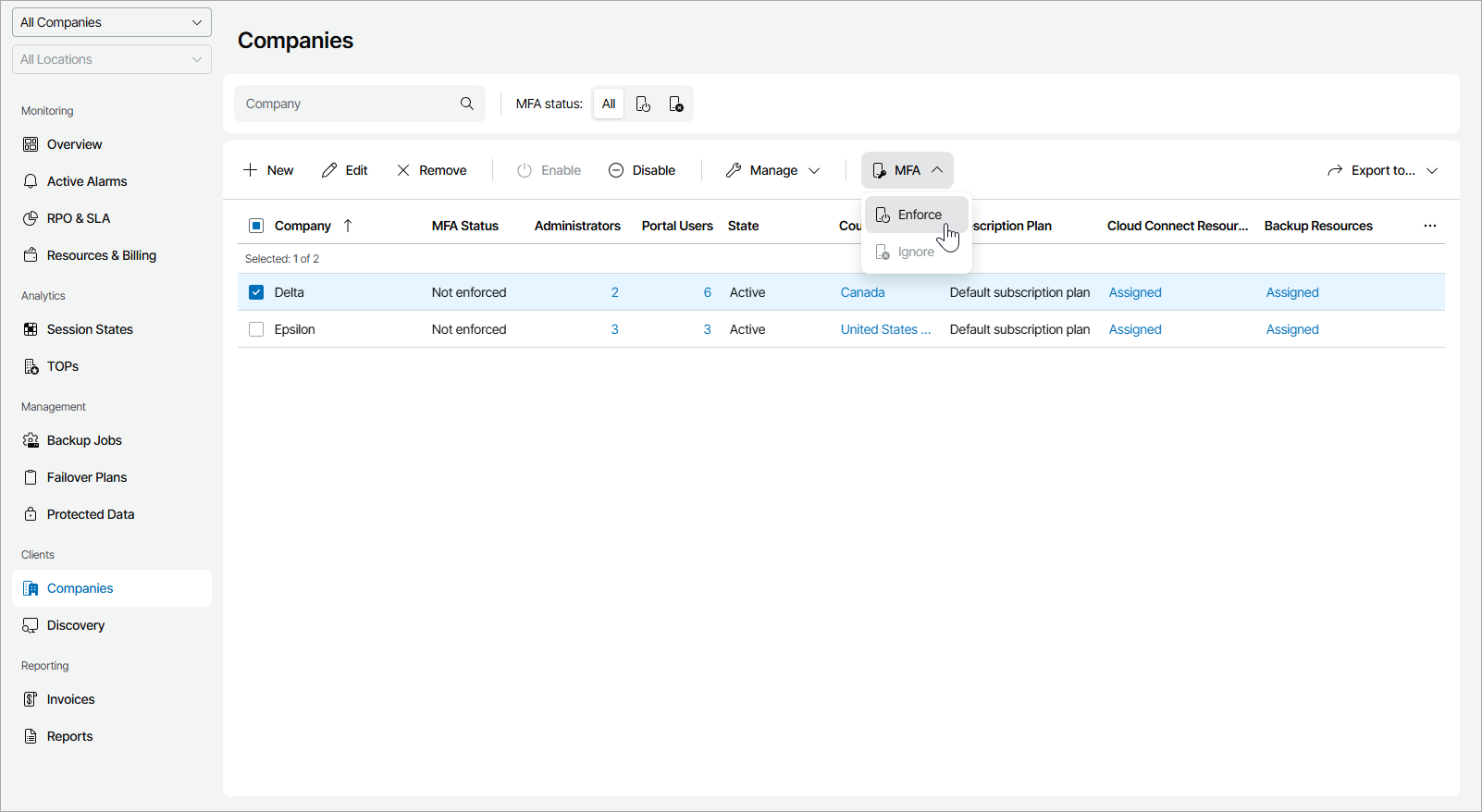Click the Resources & Billing icon
This screenshot has width=1482, height=812.
pos(31,255)
